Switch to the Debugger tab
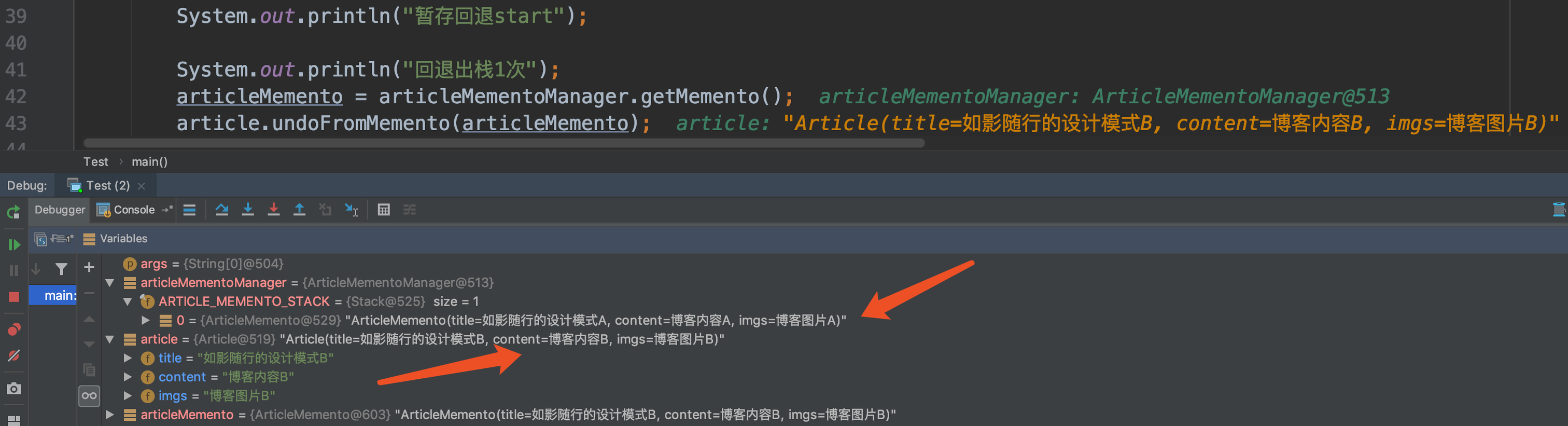This screenshot has width=1568, height=426. point(60,210)
